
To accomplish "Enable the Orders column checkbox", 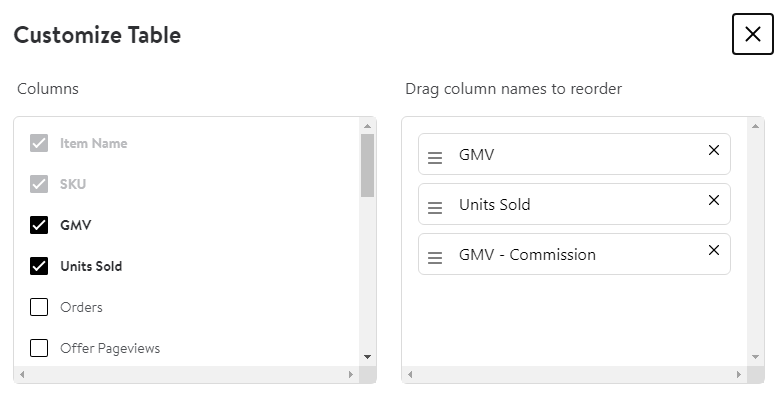I will (39, 307).
